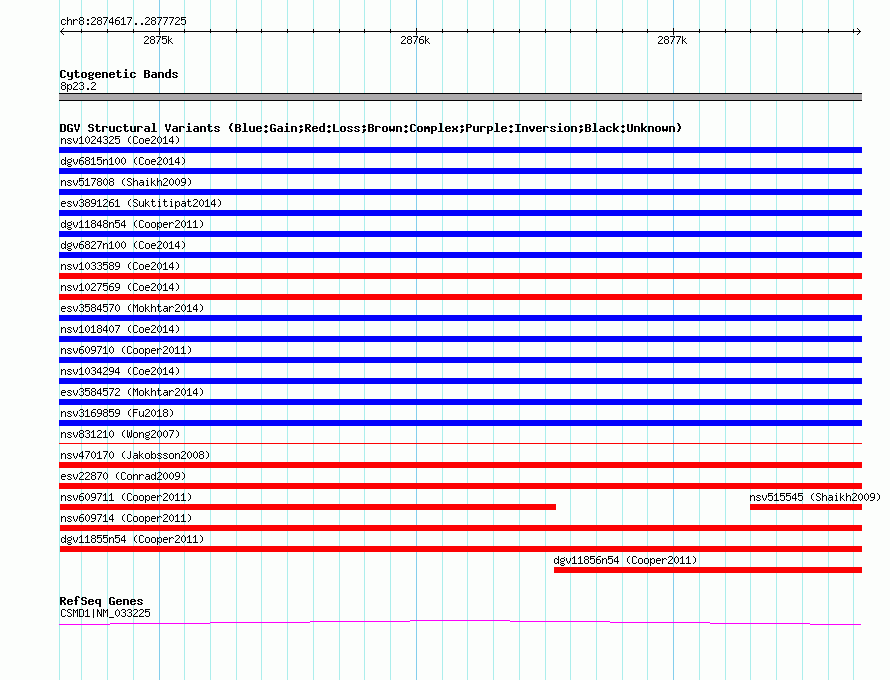Click the DGV Structural Variants track title
Screen dimensions: 890x680
(x=370, y=128)
